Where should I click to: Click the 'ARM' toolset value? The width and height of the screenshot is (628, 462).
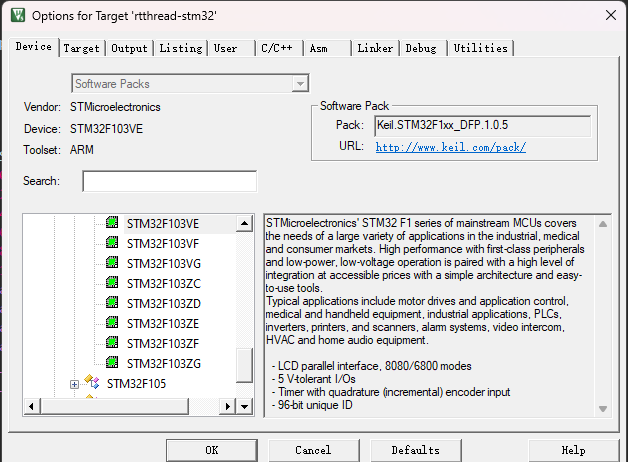point(82,150)
